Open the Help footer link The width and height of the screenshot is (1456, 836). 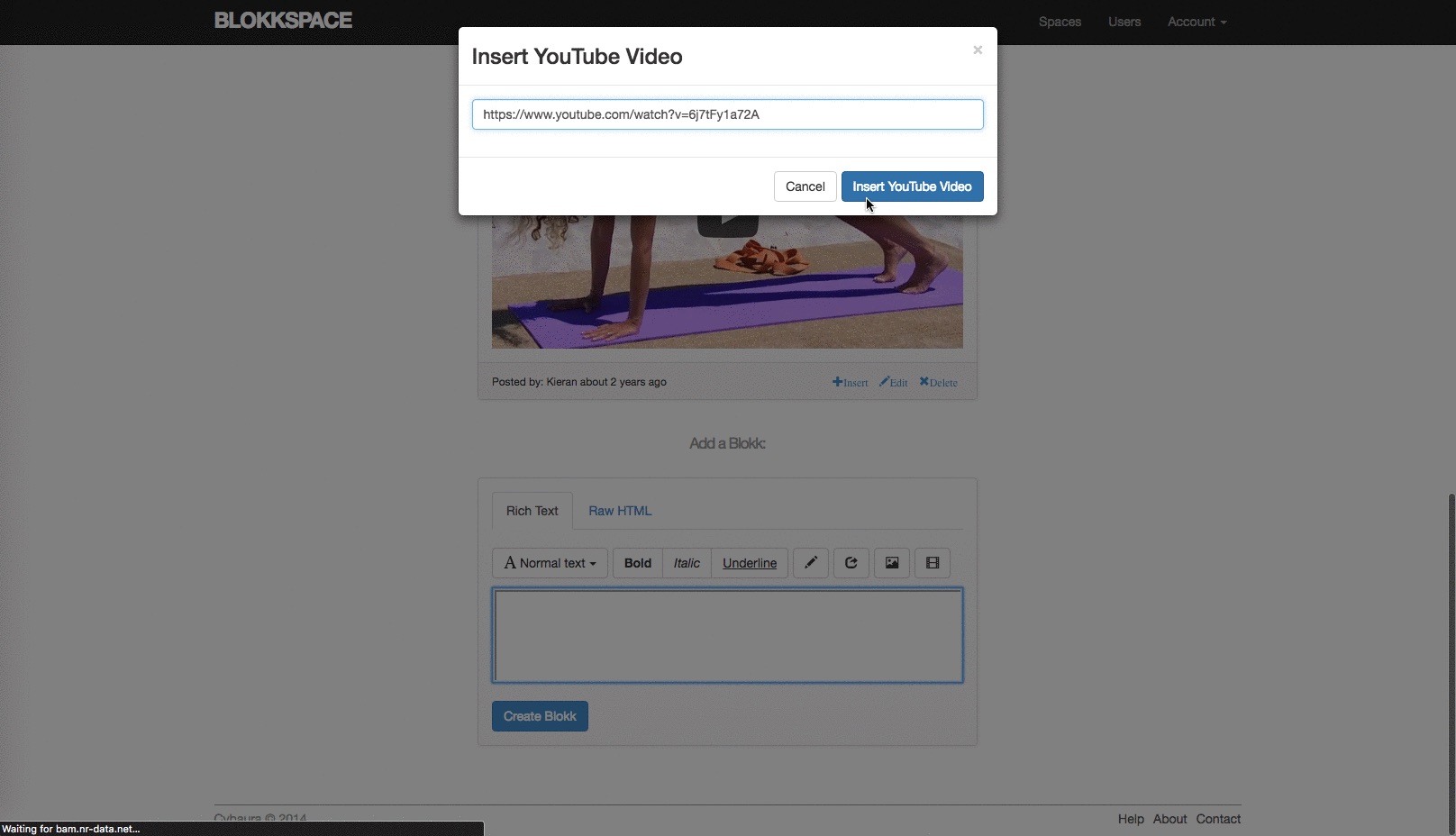pos(1131,819)
